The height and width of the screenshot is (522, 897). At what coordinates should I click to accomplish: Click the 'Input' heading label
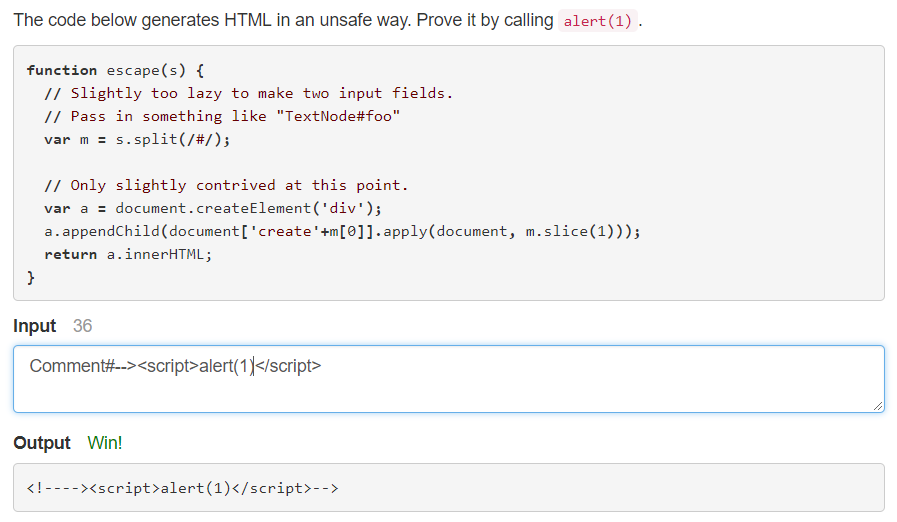click(x=34, y=326)
